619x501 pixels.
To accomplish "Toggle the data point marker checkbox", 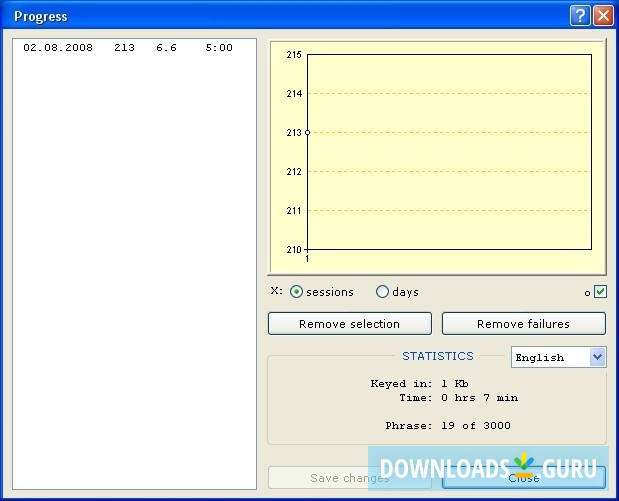I will click(600, 292).
